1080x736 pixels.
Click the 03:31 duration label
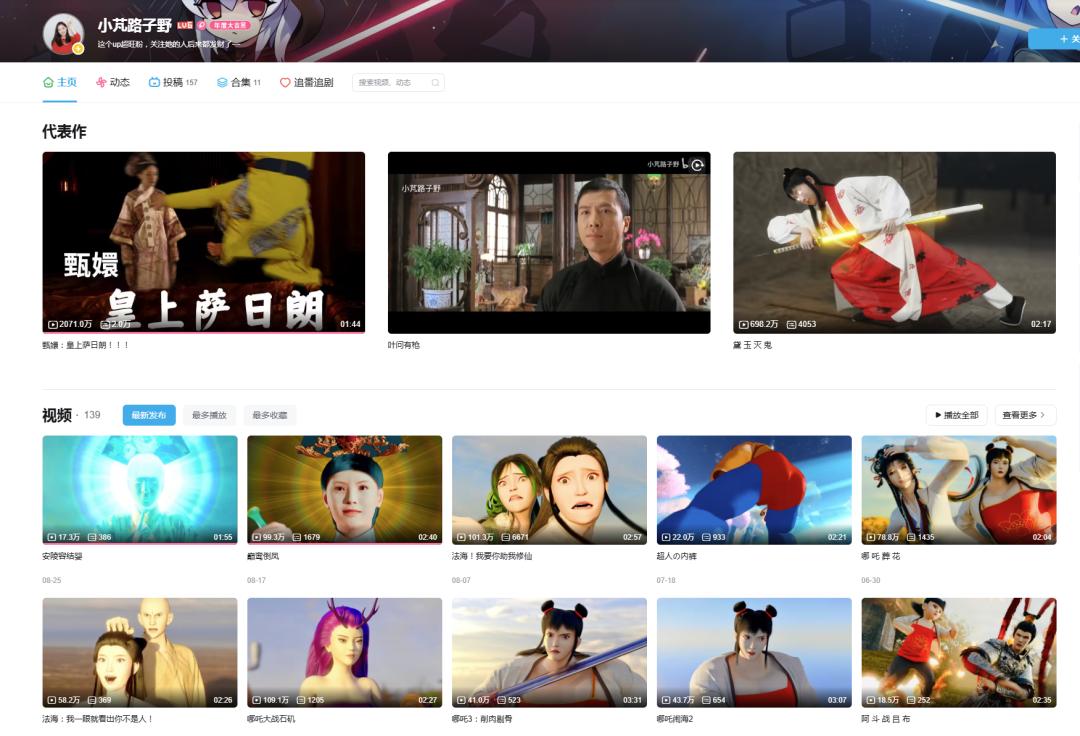click(632, 700)
